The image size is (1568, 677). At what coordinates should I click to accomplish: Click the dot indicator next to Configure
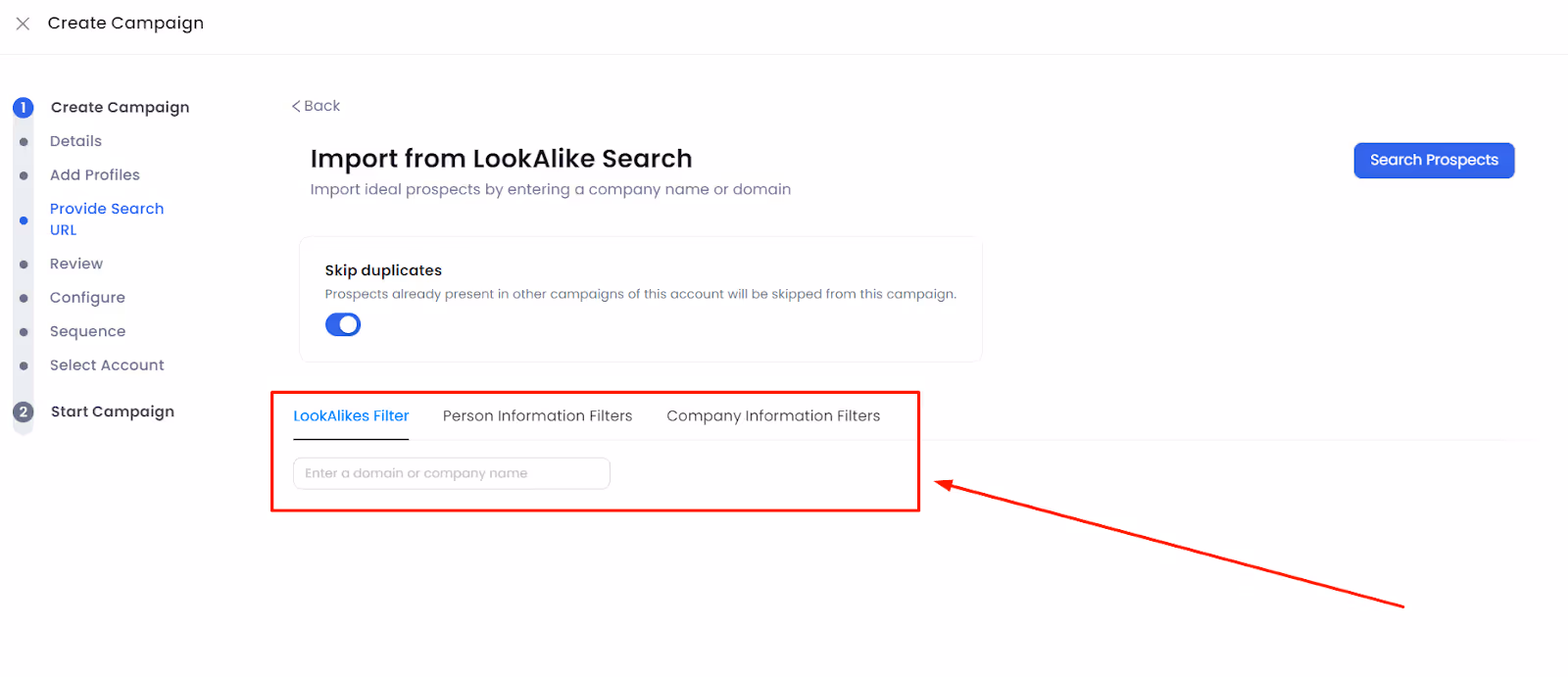(x=23, y=297)
